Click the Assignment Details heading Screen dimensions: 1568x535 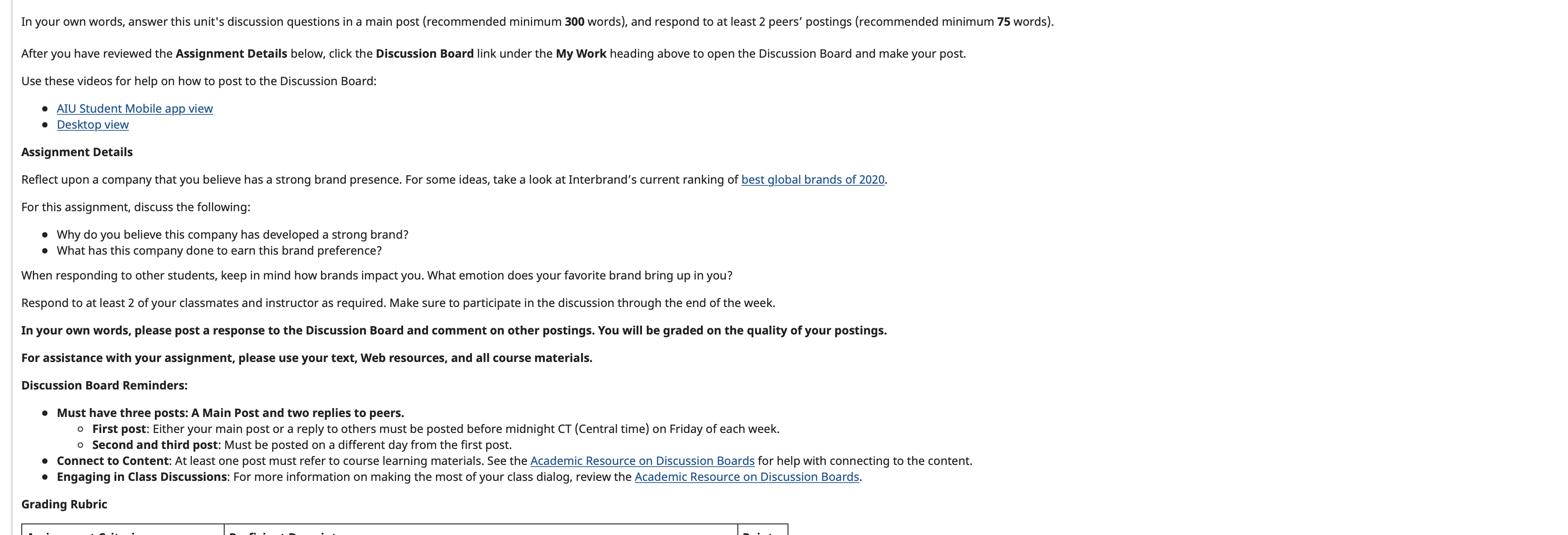pyautogui.click(x=77, y=152)
